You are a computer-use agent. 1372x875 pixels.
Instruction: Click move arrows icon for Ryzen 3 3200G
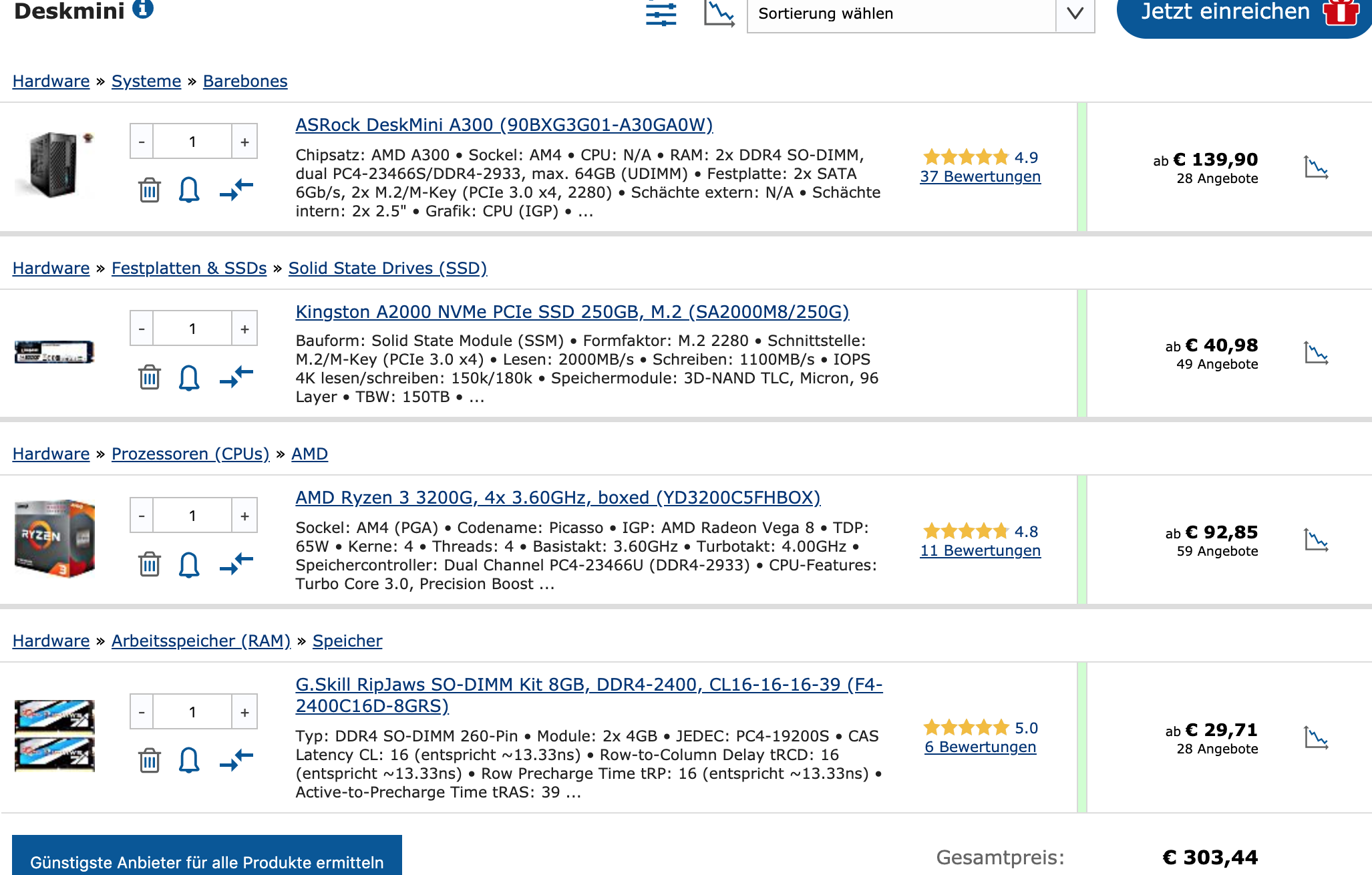pos(236,564)
